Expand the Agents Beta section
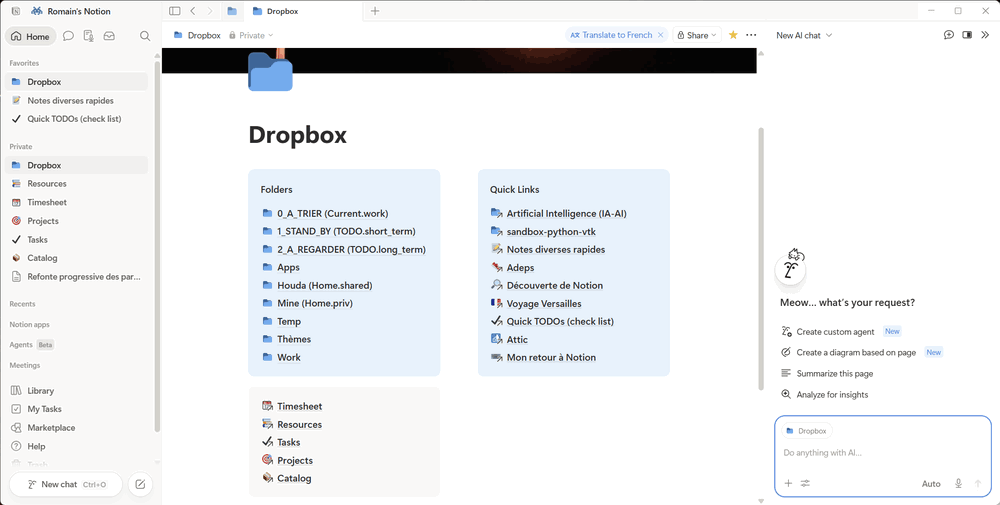The height and width of the screenshot is (505, 1000). click(x=31, y=345)
